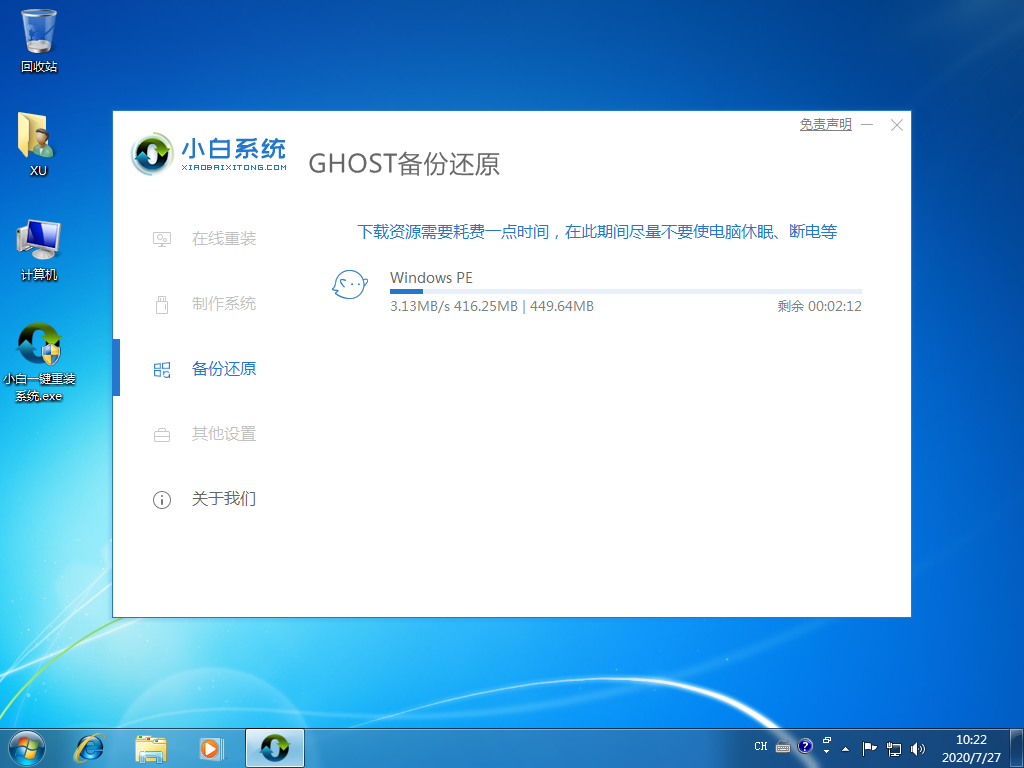Toggle the volume icon in system tray
The height and width of the screenshot is (768, 1024).
click(x=917, y=747)
